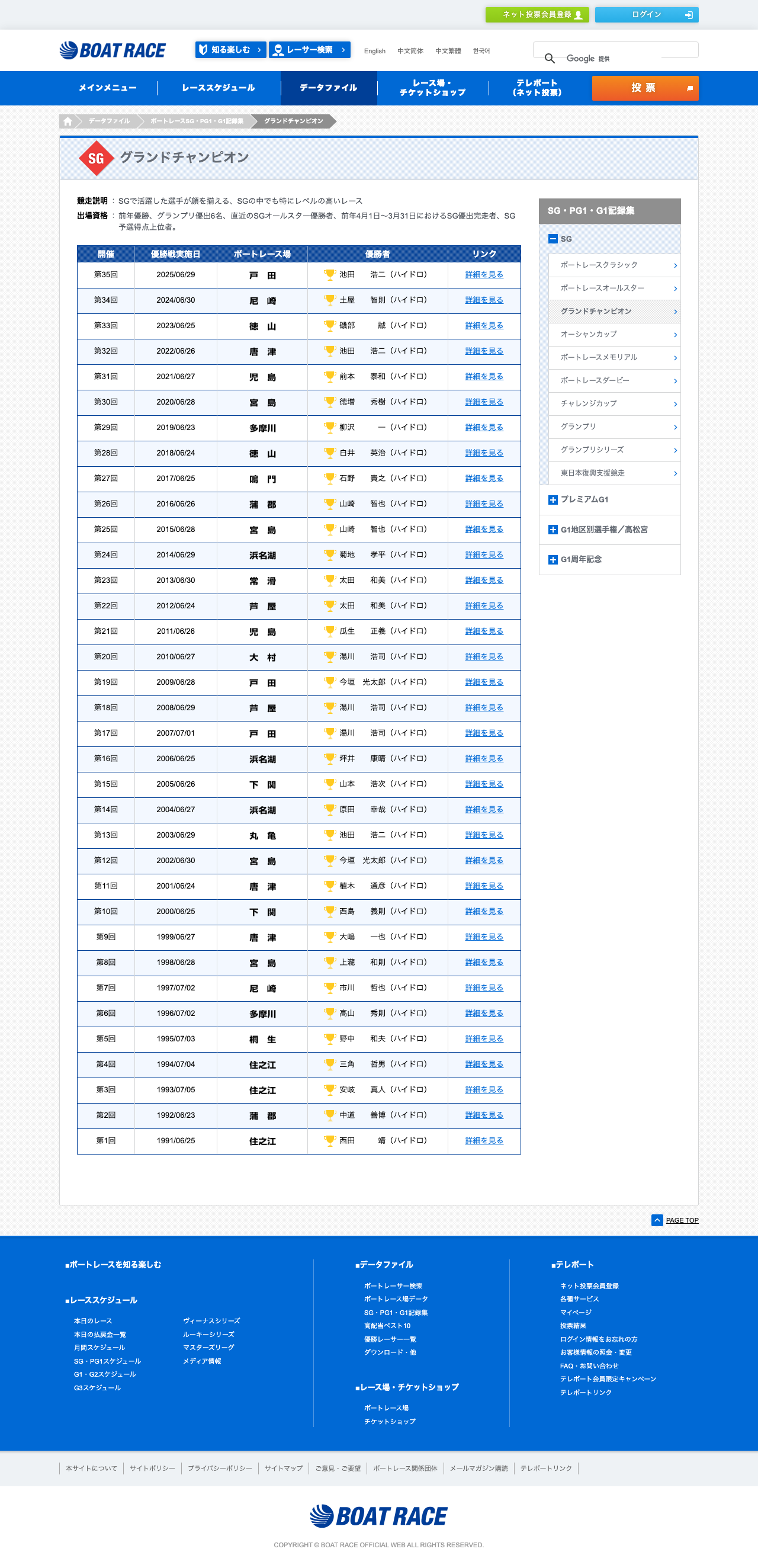Open 詳細を見る for 第10回
The image size is (758, 1568).
click(x=484, y=911)
